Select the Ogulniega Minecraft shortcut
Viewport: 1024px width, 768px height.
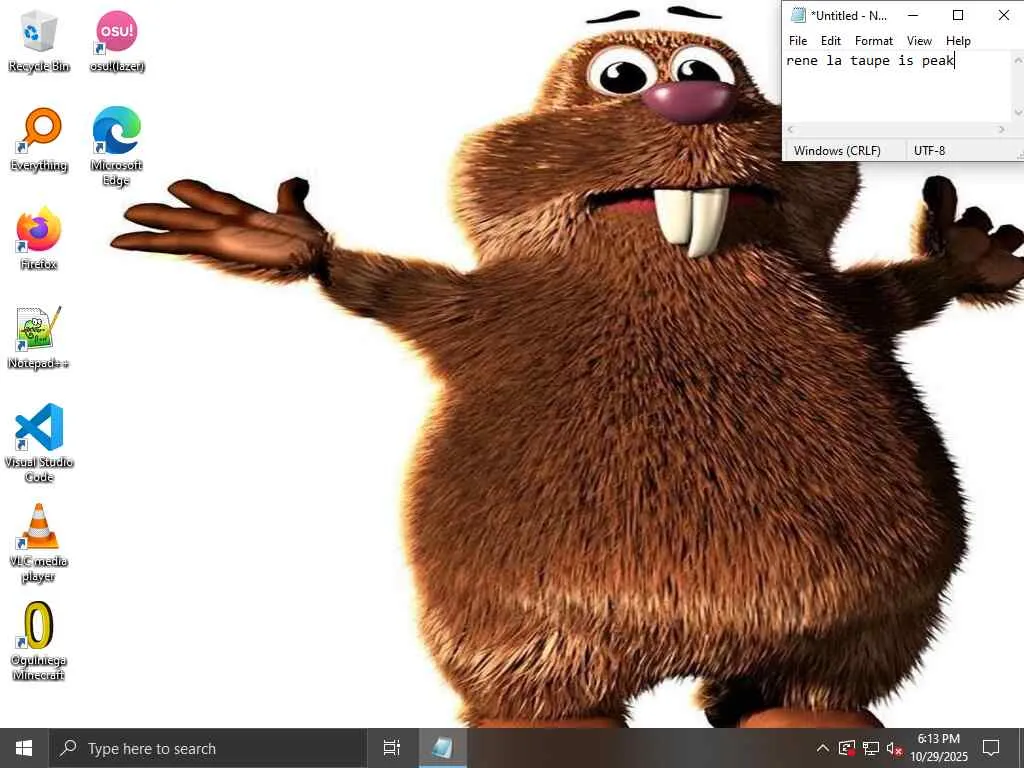pyautogui.click(x=39, y=641)
